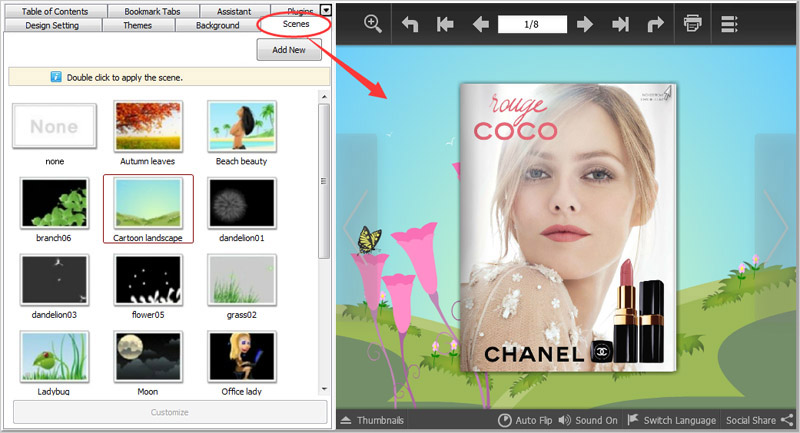The image size is (800, 433).
Task: Open the tabs overflow dropdown arrow
Action: pyautogui.click(x=326, y=10)
